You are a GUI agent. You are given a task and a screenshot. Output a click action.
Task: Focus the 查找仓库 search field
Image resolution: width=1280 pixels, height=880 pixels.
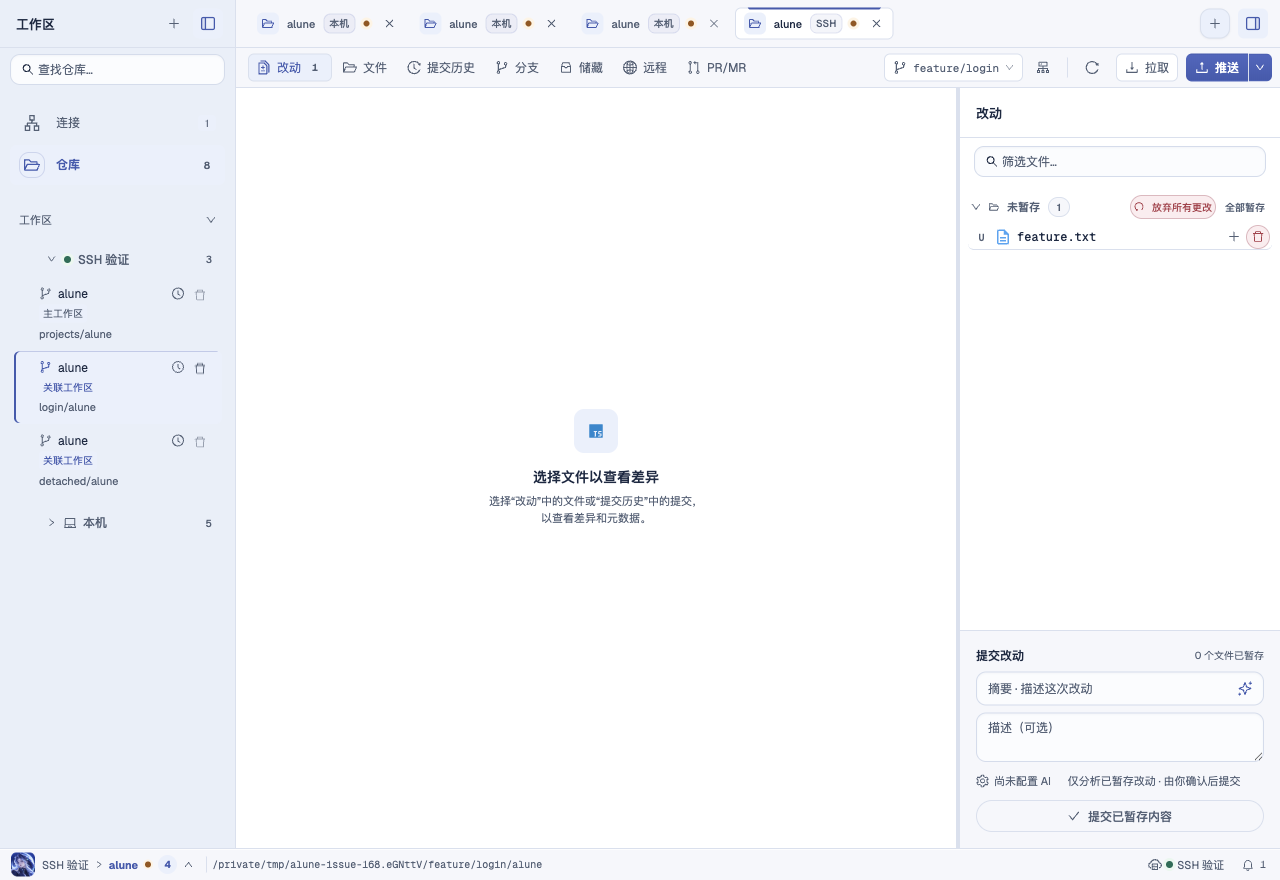click(x=117, y=69)
